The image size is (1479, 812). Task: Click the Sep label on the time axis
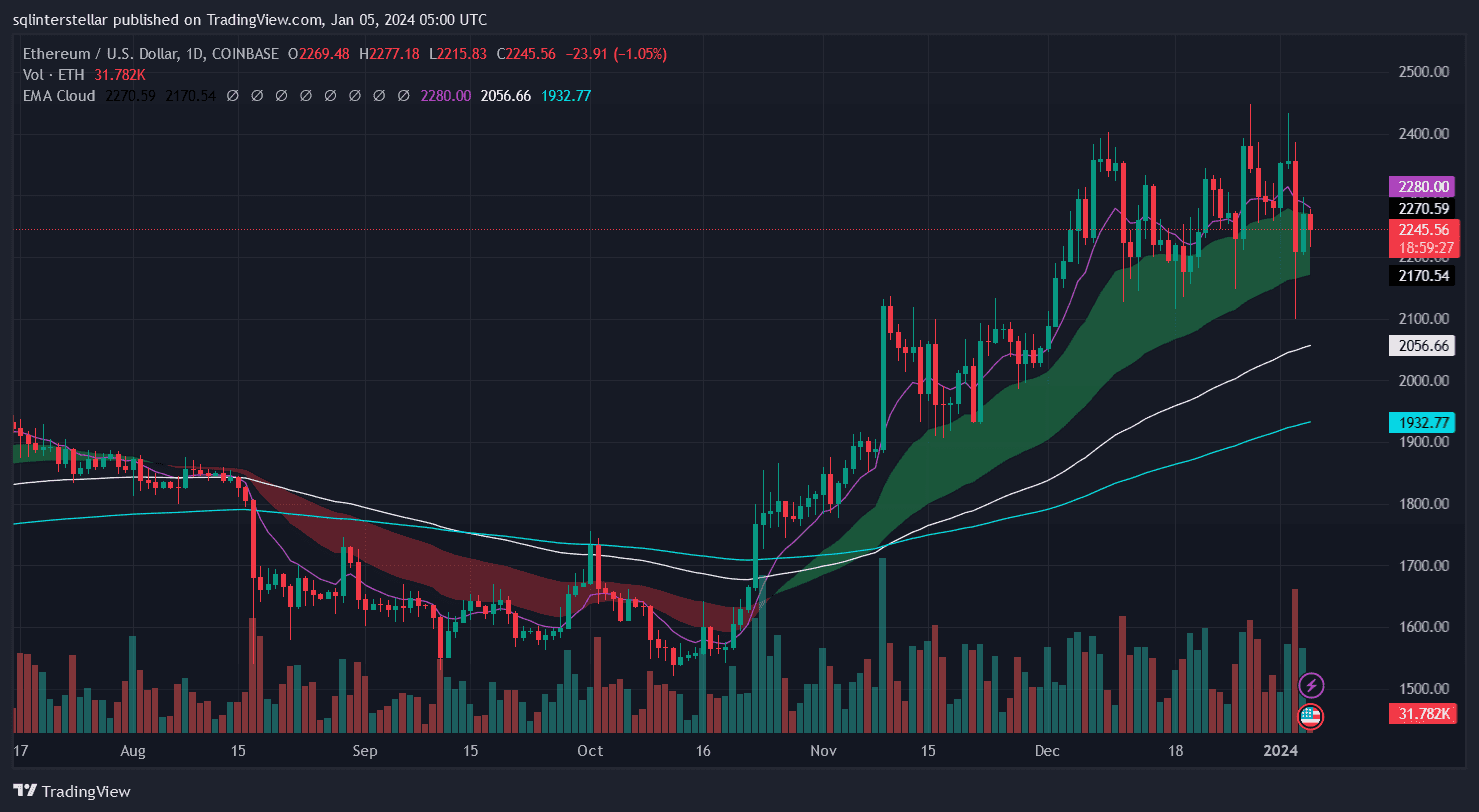pos(365,750)
